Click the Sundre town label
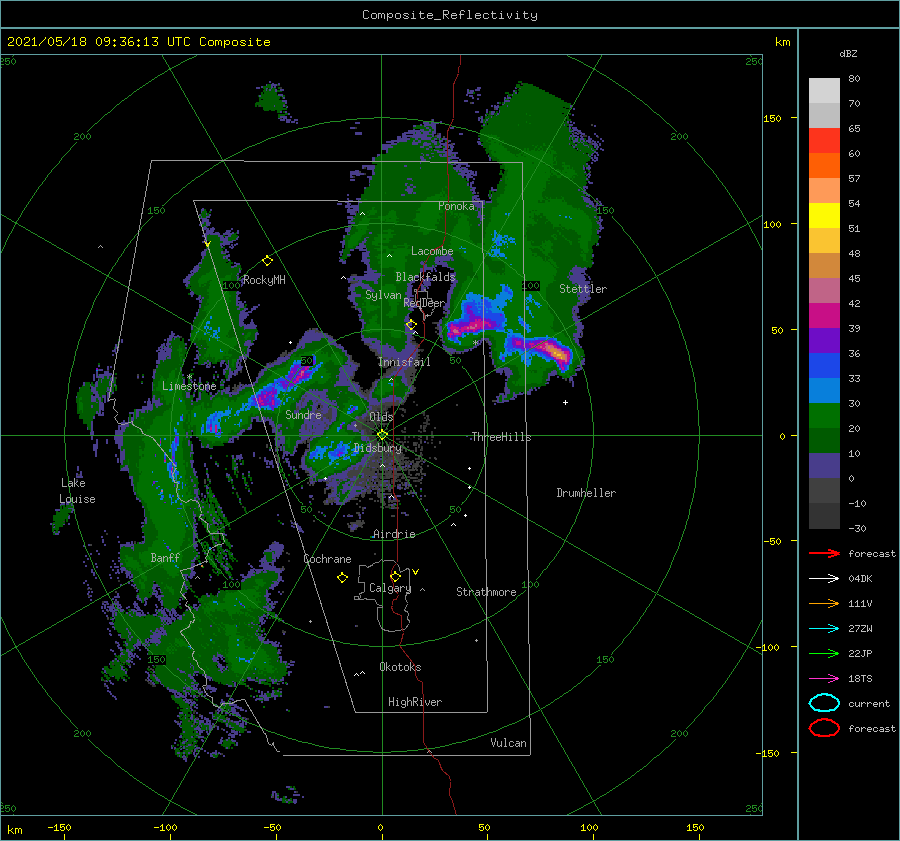 click(x=304, y=414)
